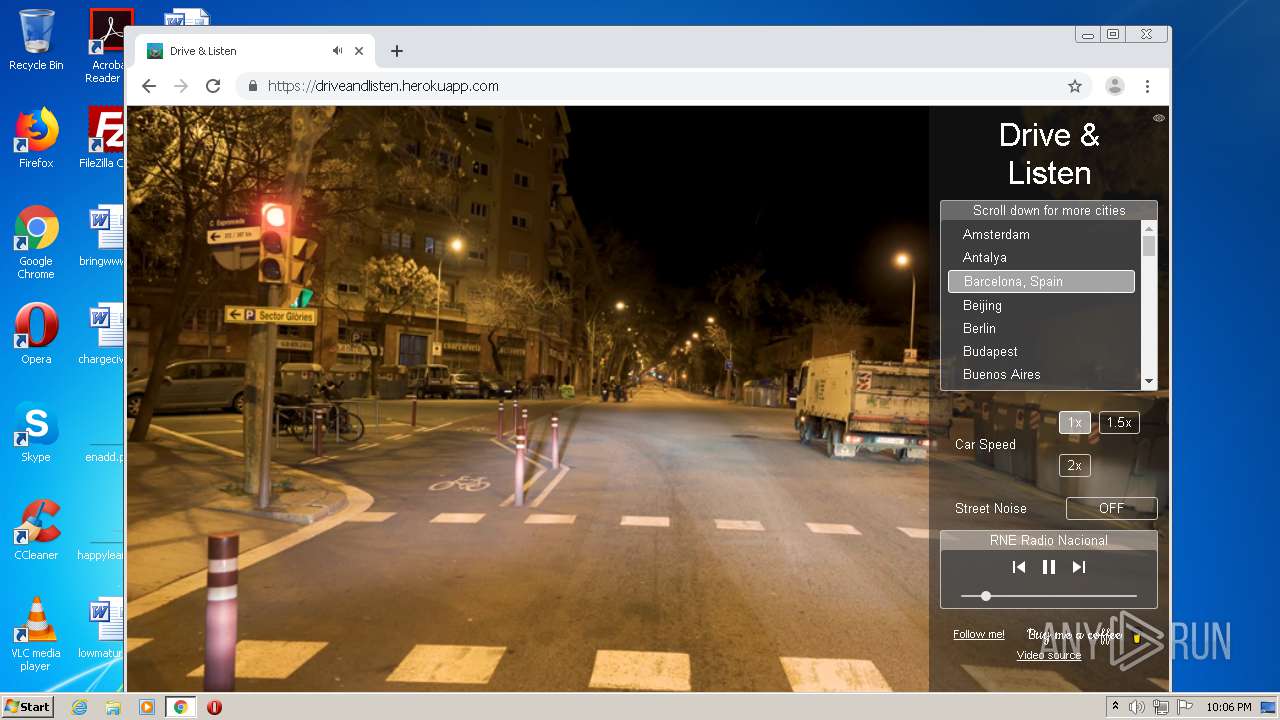View site info via padlock icon
This screenshot has height=720, width=1280.
[253, 86]
